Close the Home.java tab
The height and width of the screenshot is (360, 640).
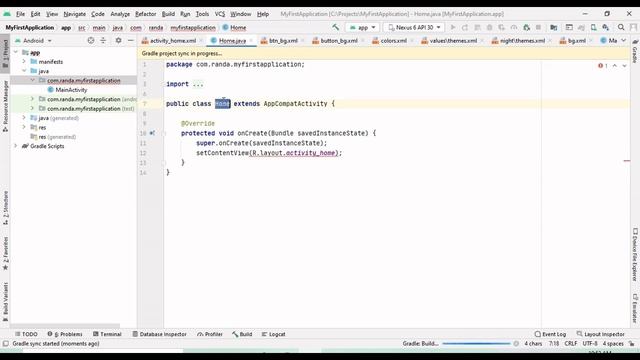point(251,40)
